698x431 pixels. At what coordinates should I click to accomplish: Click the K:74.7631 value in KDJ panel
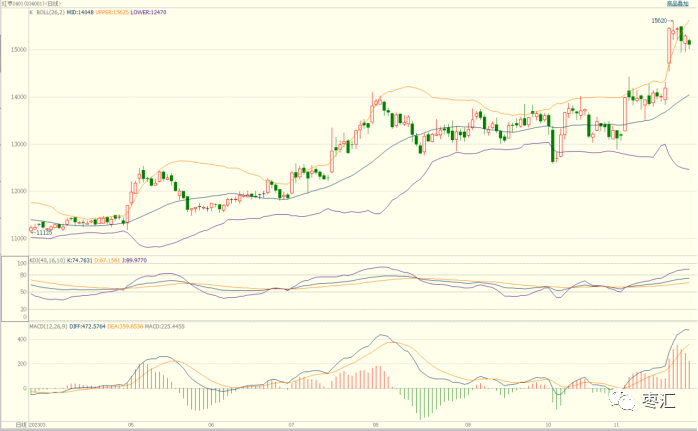pyautogui.click(x=80, y=260)
